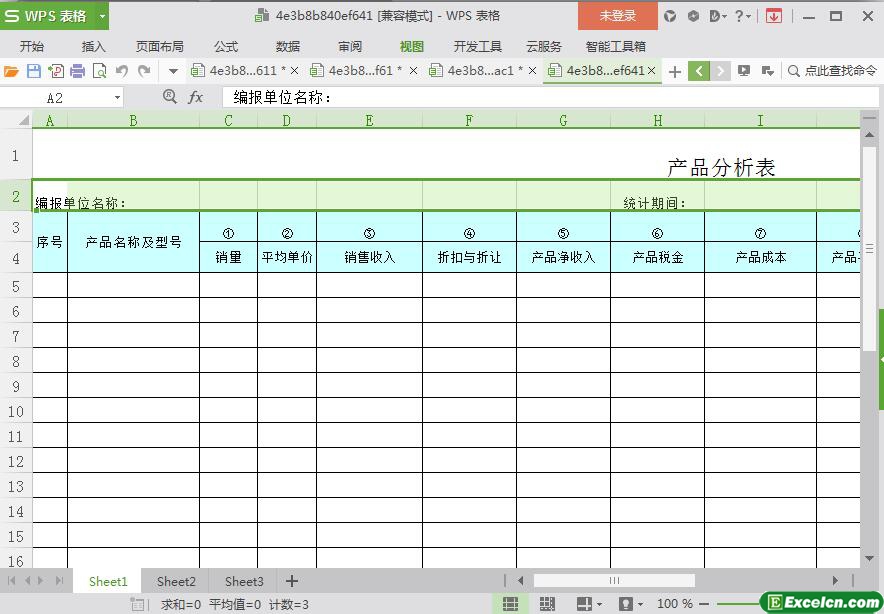
Task: Click the fx insert function icon
Action: point(196,97)
